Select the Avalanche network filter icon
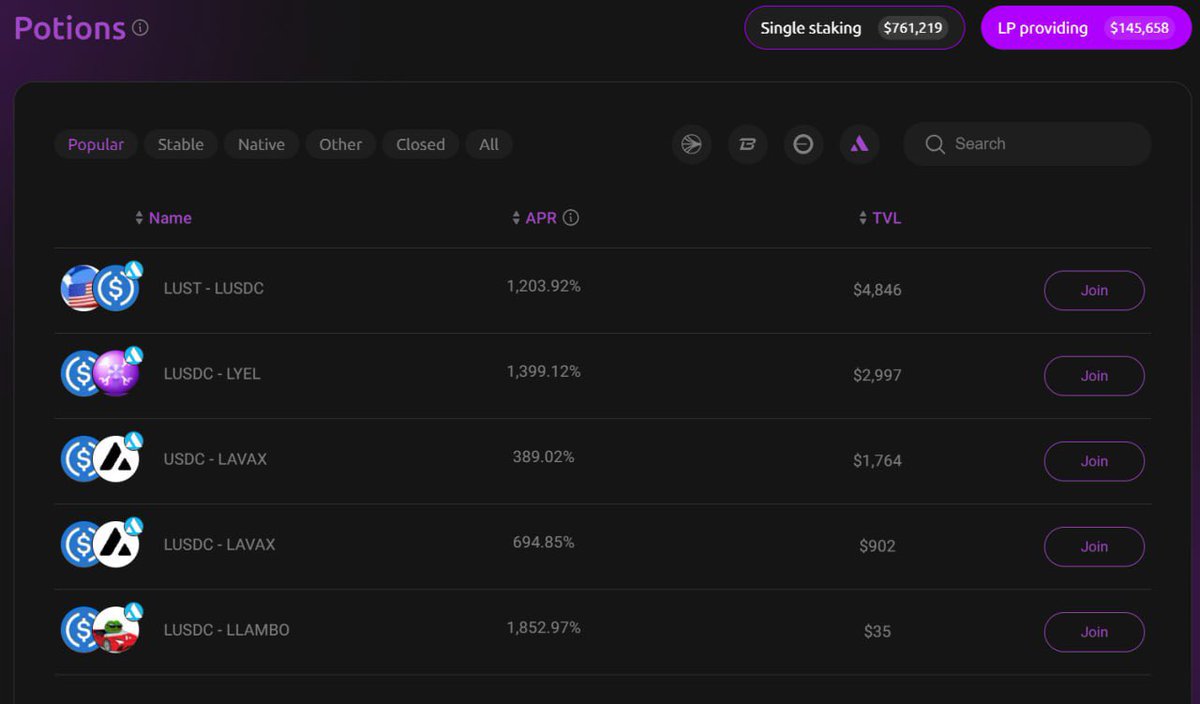This screenshot has height=704, width=1200. pos(859,144)
